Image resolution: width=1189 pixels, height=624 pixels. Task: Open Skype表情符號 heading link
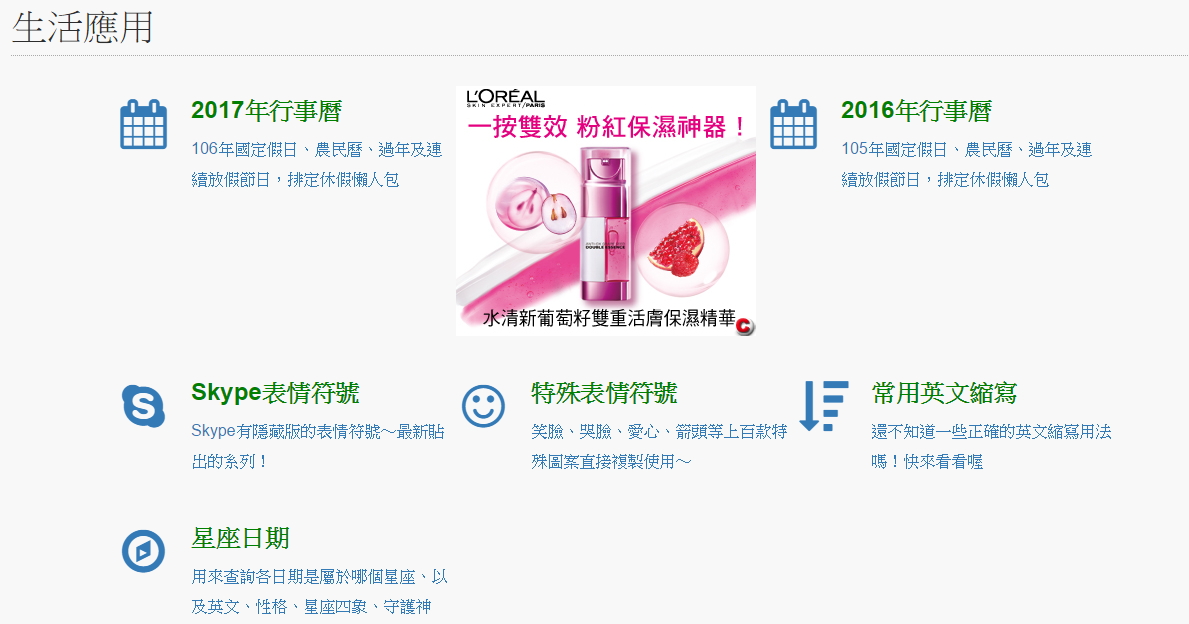coord(275,393)
